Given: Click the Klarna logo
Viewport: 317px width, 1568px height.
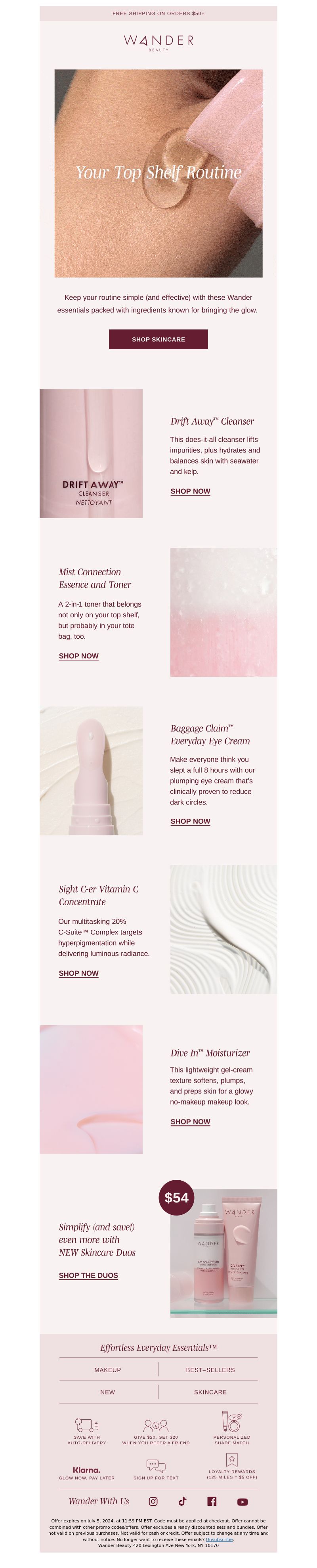Looking at the screenshot, I should pos(86,1469).
